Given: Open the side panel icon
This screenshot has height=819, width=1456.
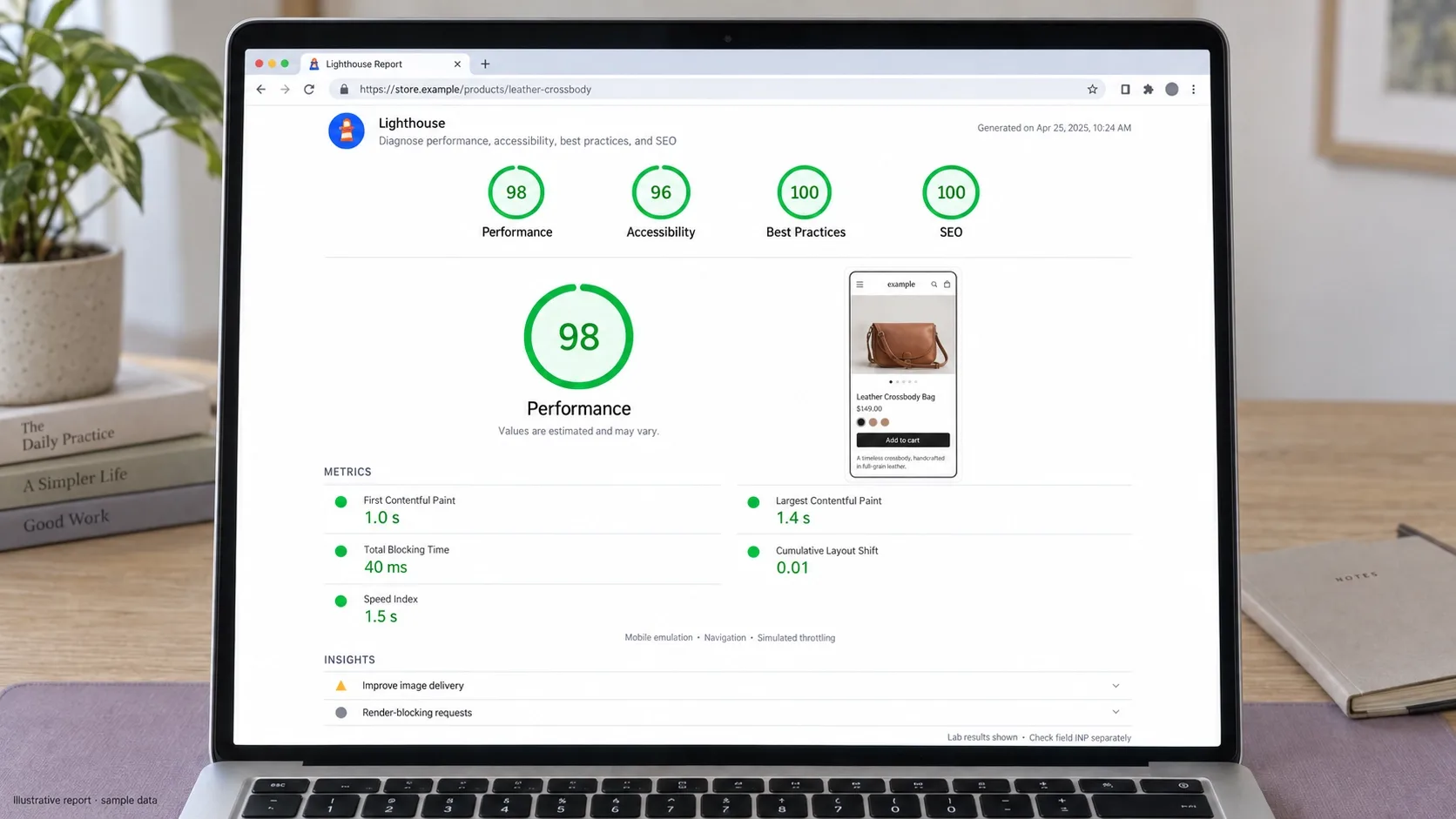Looking at the screenshot, I should click(1125, 90).
